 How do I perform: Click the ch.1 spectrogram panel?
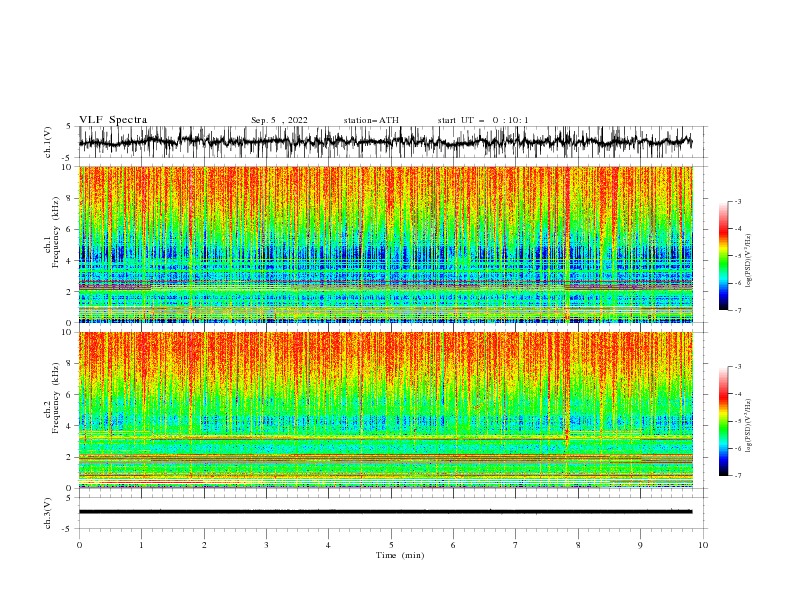(x=385, y=244)
